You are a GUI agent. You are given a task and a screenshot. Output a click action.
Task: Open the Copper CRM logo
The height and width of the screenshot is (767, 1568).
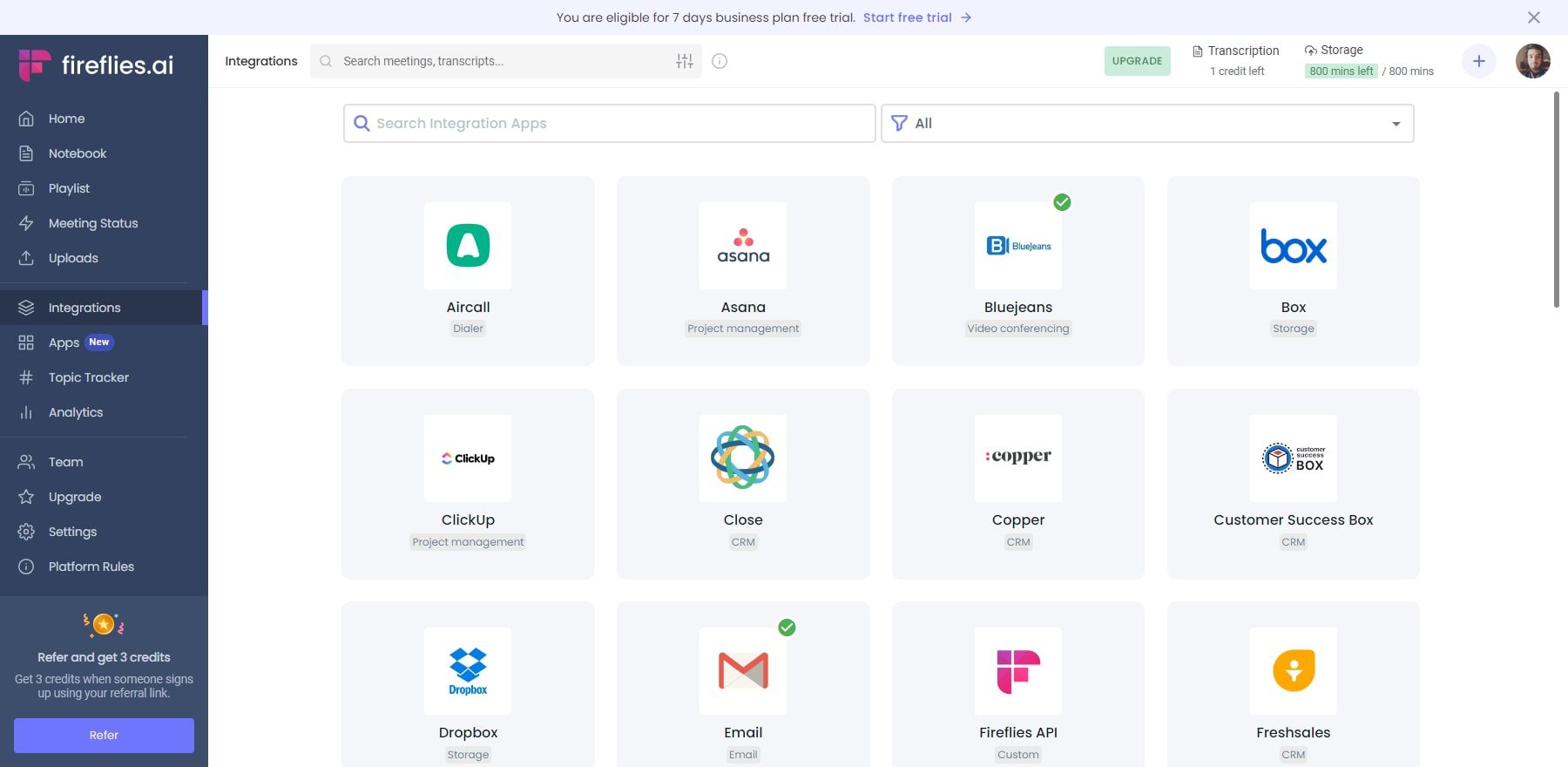[1018, 458]
